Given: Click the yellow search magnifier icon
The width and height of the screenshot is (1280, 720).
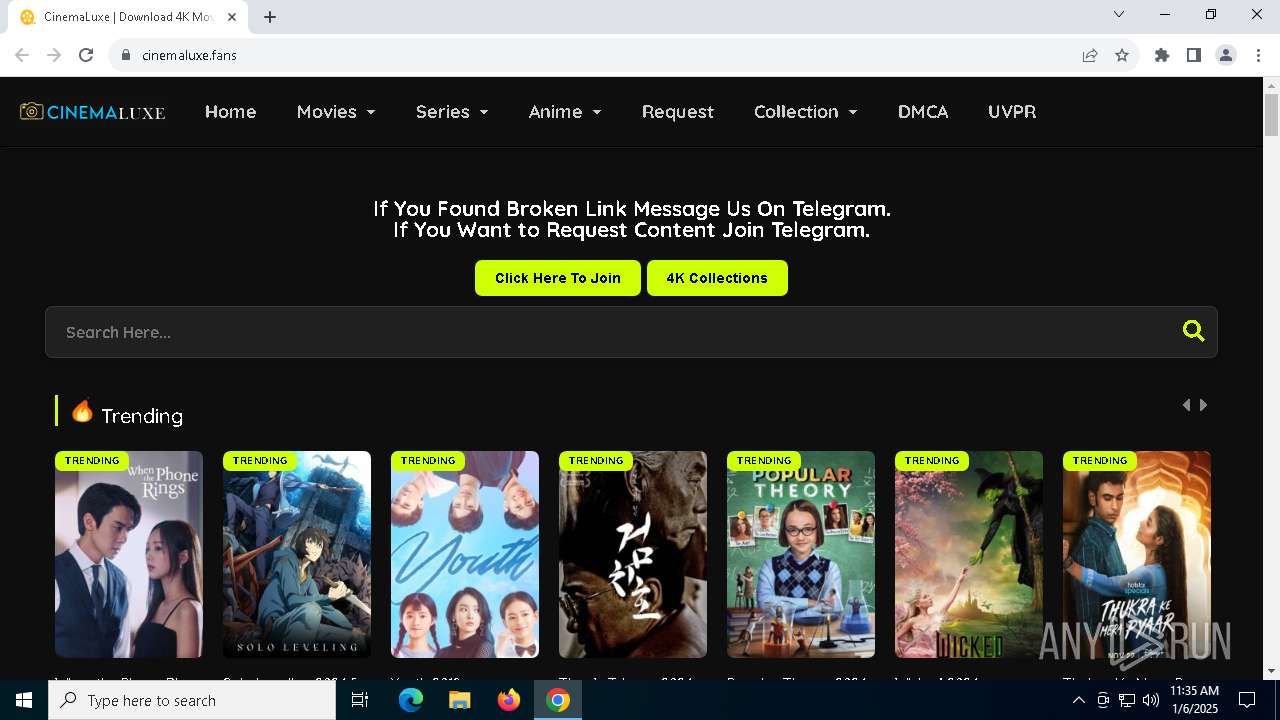Looking at the screenshot, I should (x=1193, y=331).
